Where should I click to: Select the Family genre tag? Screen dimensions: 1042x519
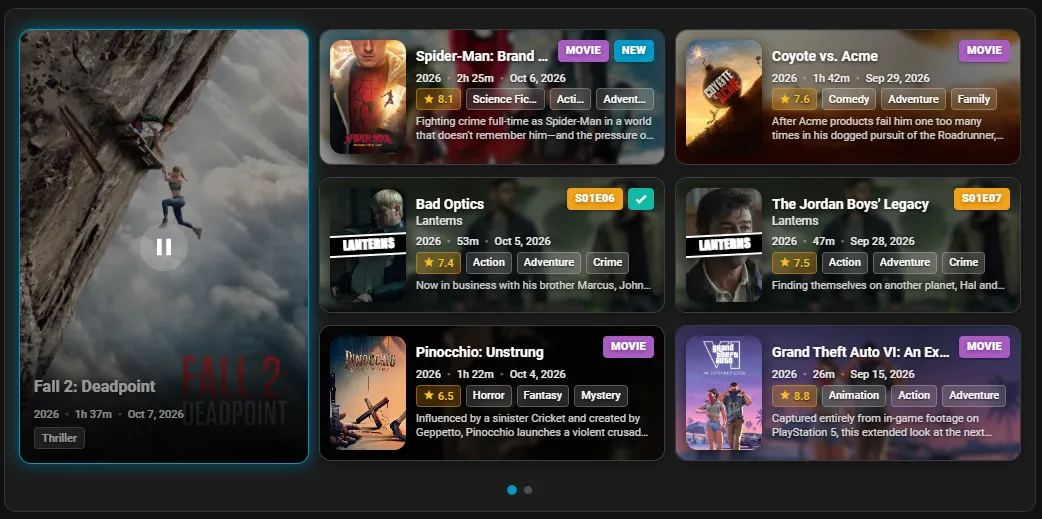pos(974,99)
